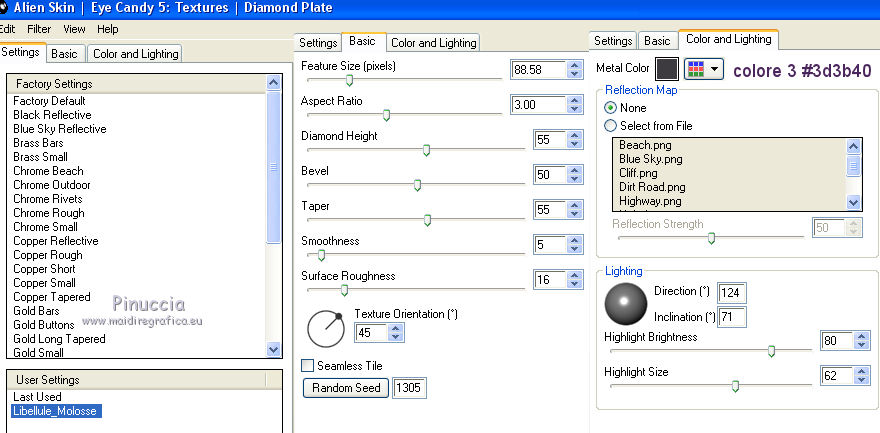Click the Bevel stepper arrows

574,174
